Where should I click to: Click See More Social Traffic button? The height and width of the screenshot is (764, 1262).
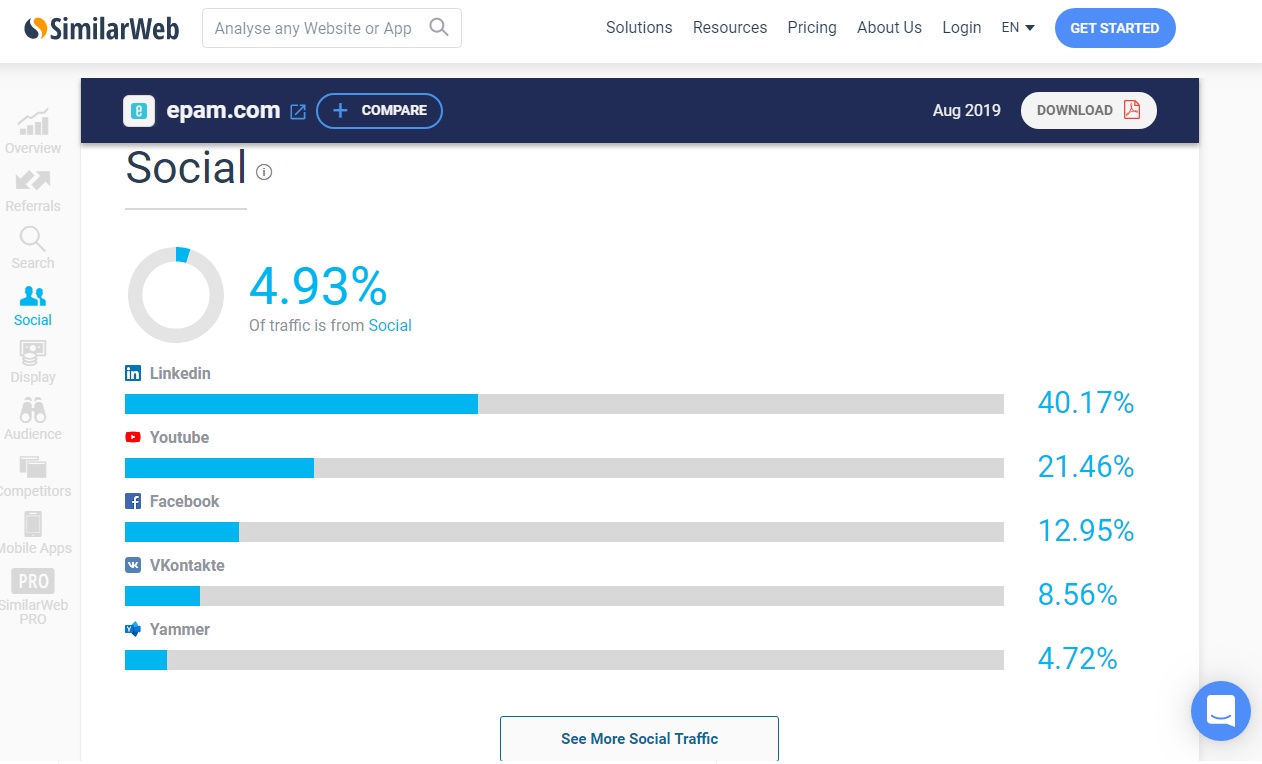639,739
